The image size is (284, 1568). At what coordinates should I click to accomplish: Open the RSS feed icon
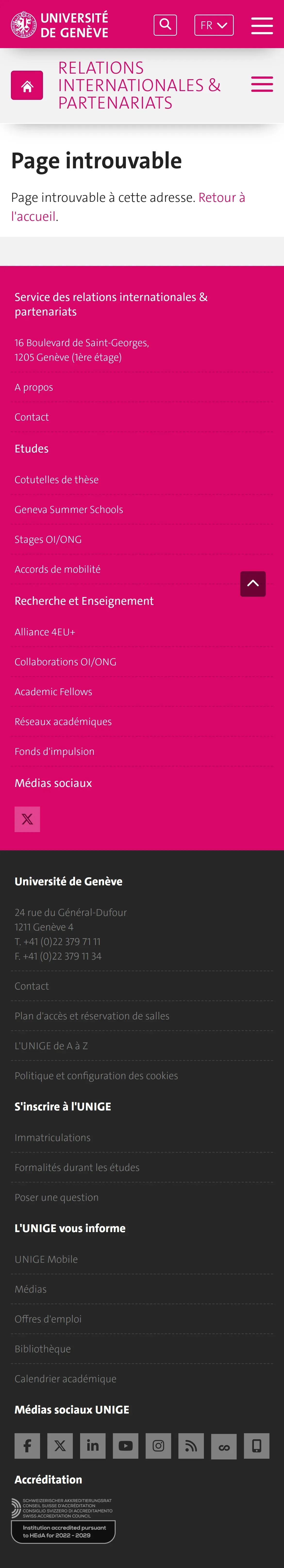point(191,1445)
